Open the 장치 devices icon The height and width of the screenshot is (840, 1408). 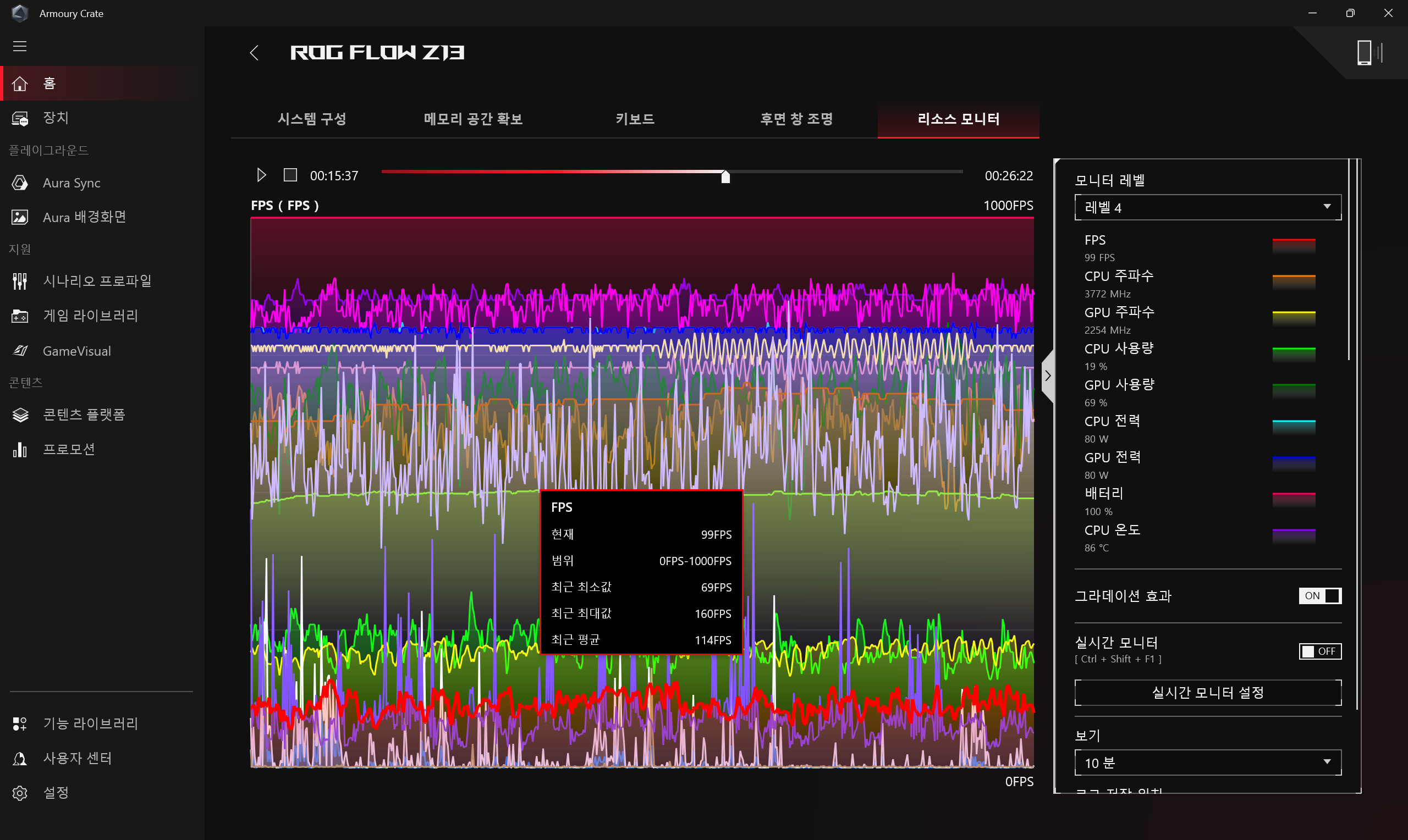pos(20,118)
